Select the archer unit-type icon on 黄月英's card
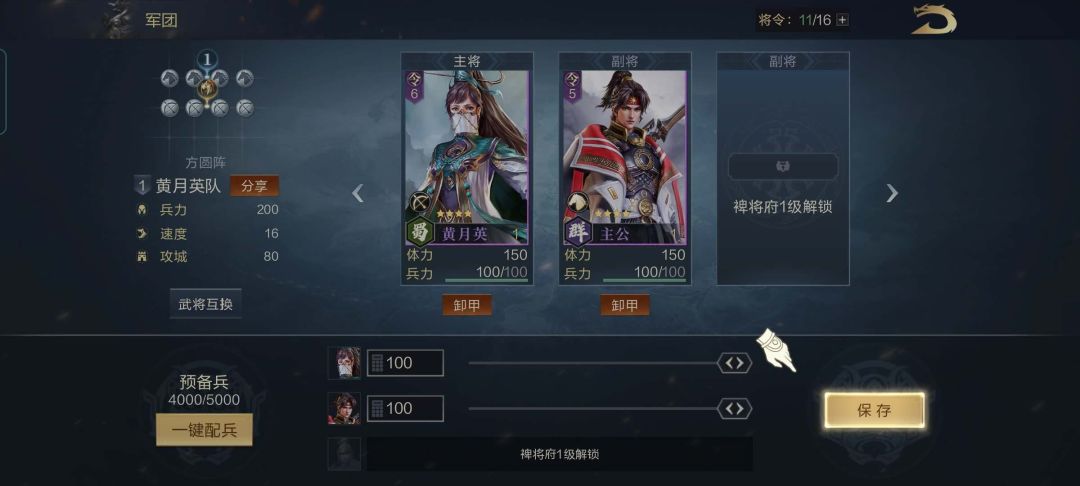 click(x=419, y=202)
